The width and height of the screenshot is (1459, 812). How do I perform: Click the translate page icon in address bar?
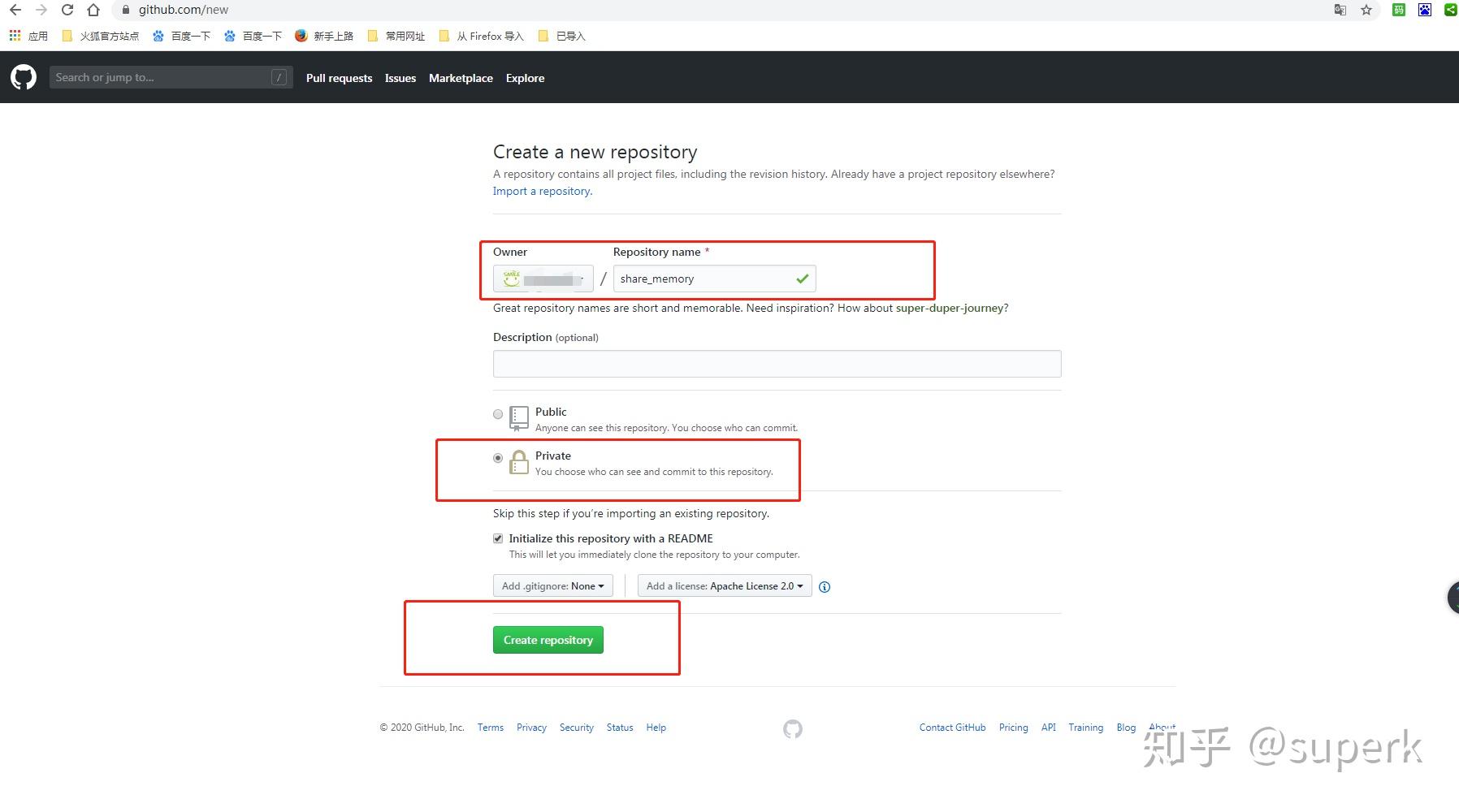click(x=1340, y=10)
